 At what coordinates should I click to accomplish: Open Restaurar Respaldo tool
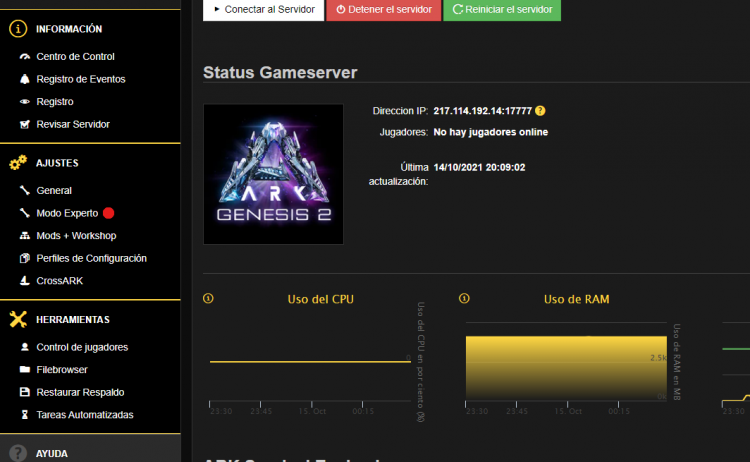coord(80,392)
